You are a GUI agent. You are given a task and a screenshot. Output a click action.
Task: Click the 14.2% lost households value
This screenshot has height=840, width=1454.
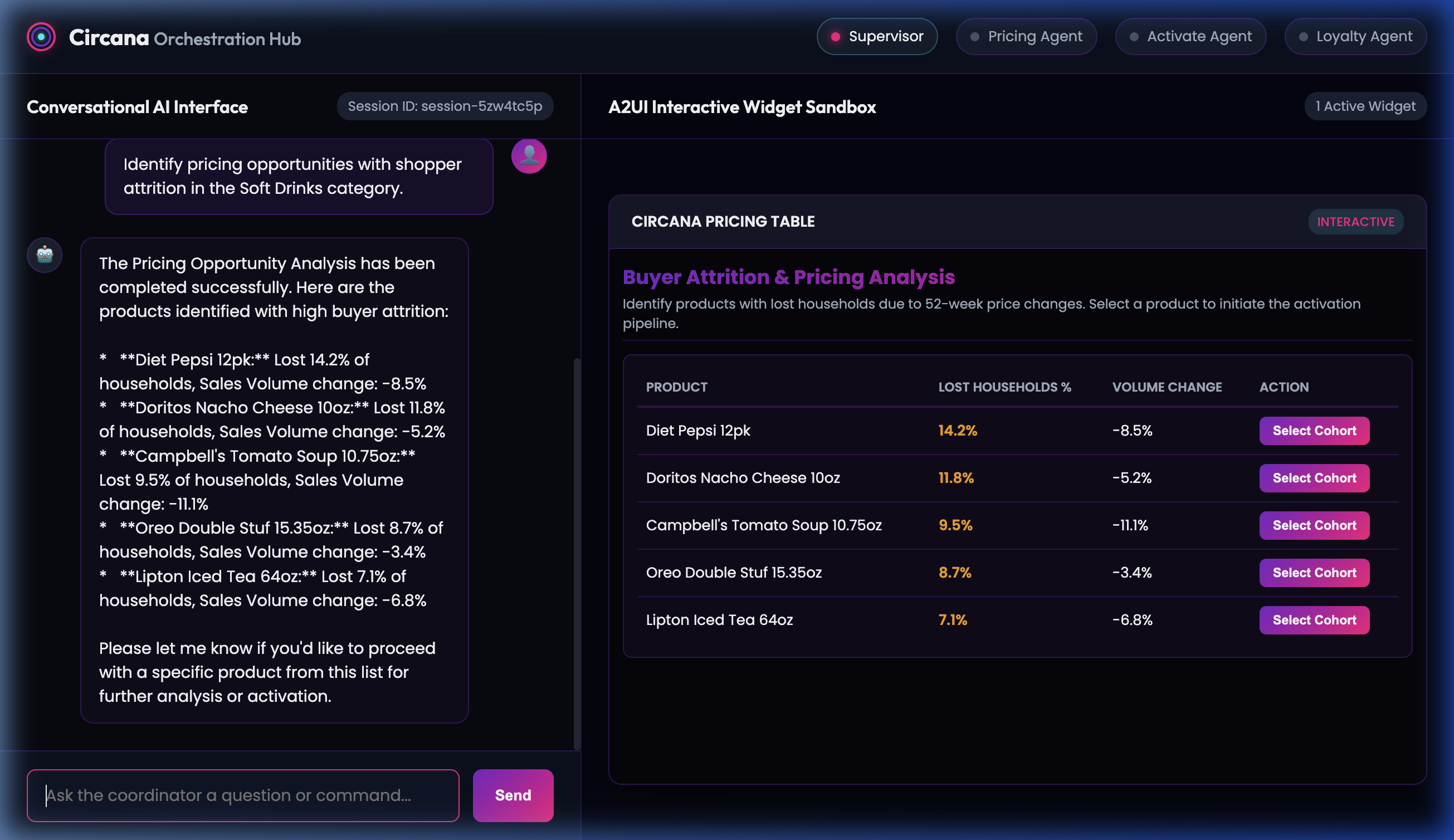click(x=957, y=431)
